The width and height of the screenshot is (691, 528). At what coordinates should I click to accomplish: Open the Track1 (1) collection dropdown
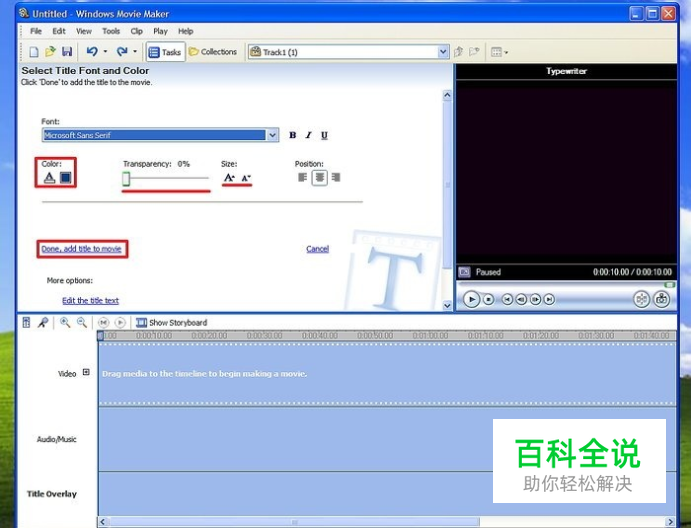[x=443, y=52]
